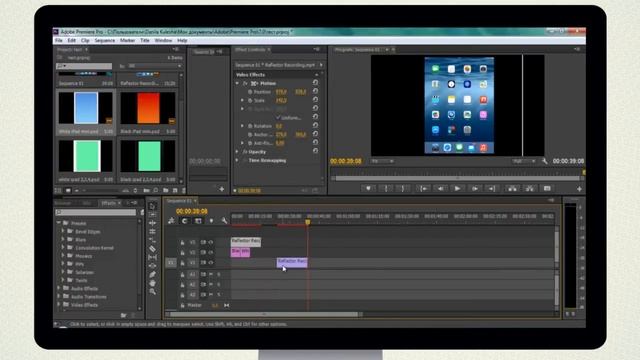
Task: Click the white iPad mini thumbnail
Action: tap(86, 108)
